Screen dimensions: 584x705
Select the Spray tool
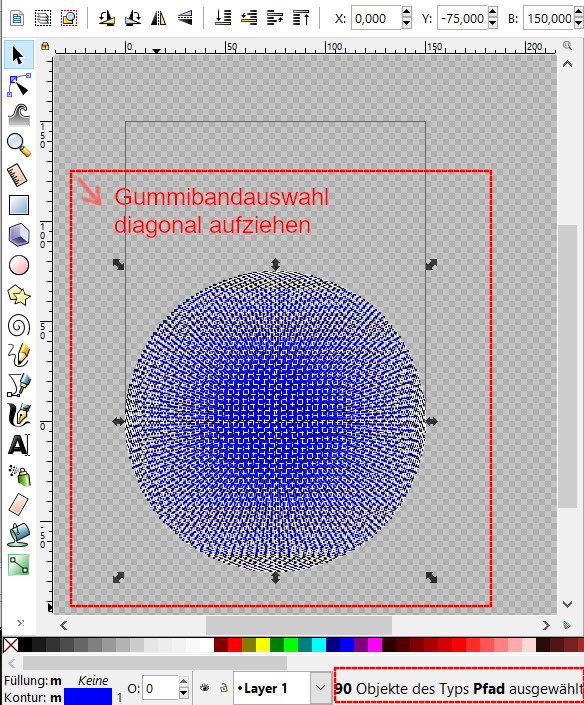(x=18, y=475)
